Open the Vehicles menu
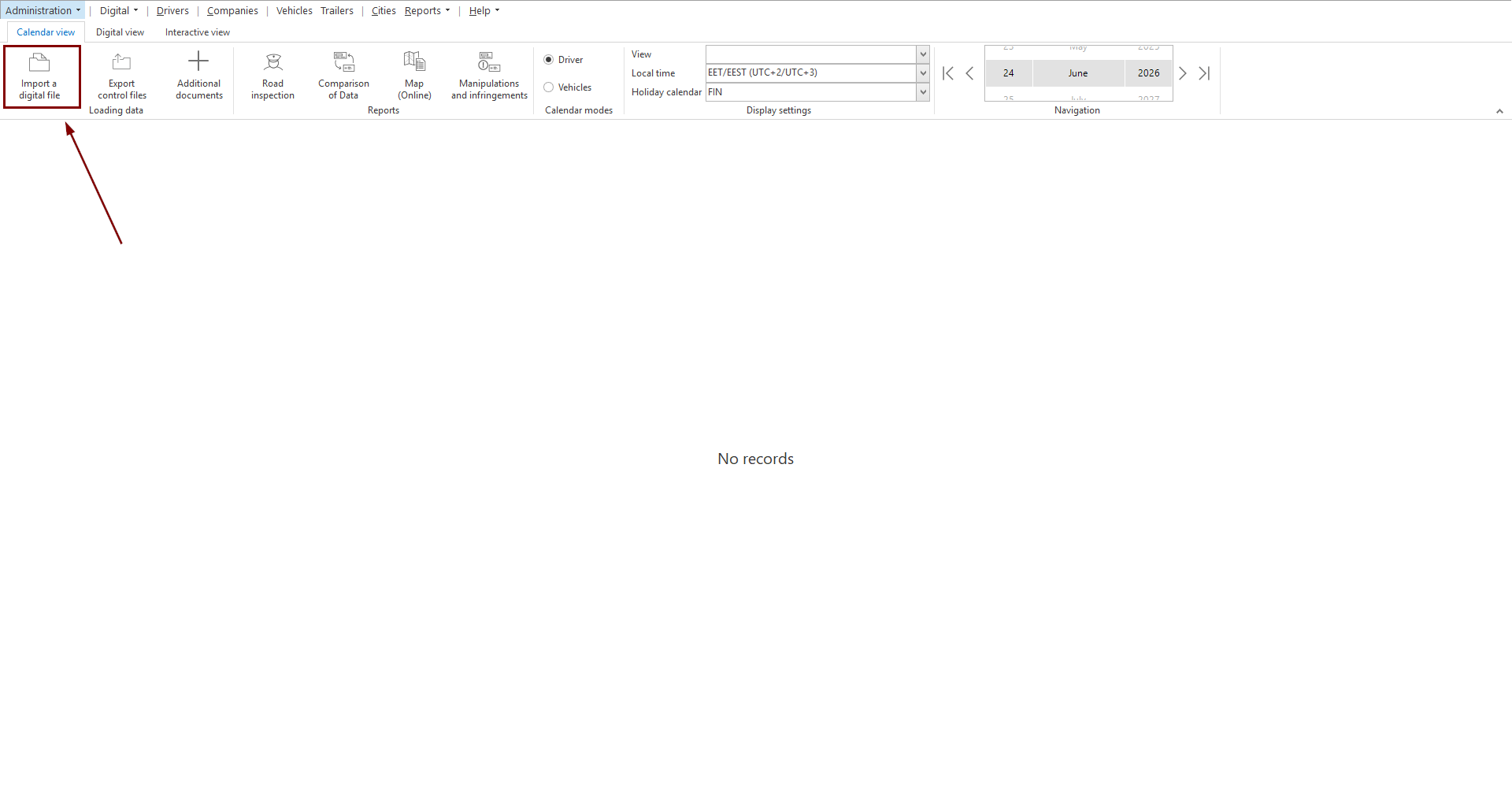This screenshot has height=795, width=1512. [295, 10]
